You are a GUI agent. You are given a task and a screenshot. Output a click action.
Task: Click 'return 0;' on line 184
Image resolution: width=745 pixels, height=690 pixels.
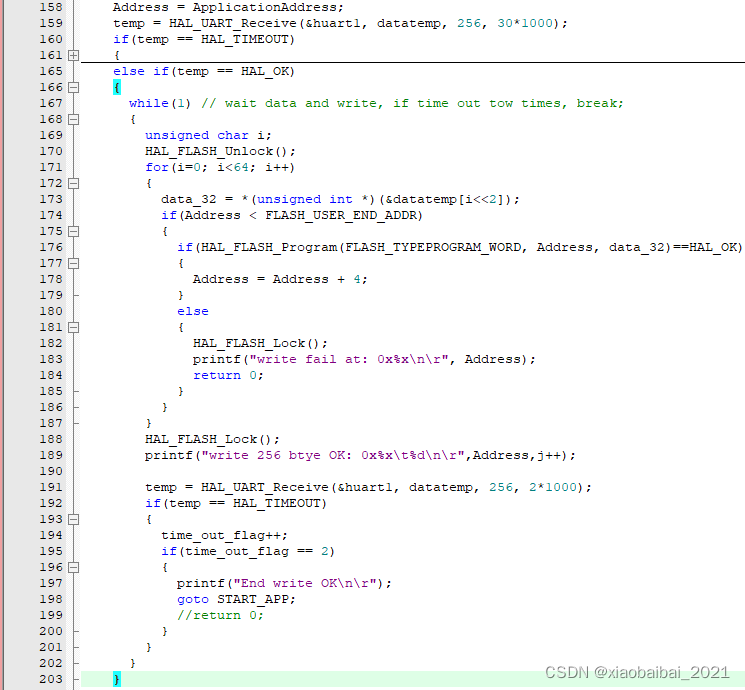click(x=228, y=375)
